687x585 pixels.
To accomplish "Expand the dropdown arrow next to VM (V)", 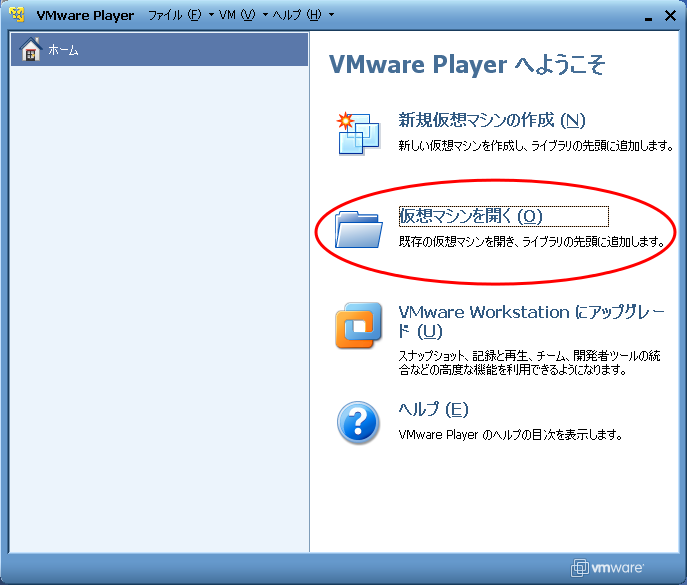I will (265, 15).
